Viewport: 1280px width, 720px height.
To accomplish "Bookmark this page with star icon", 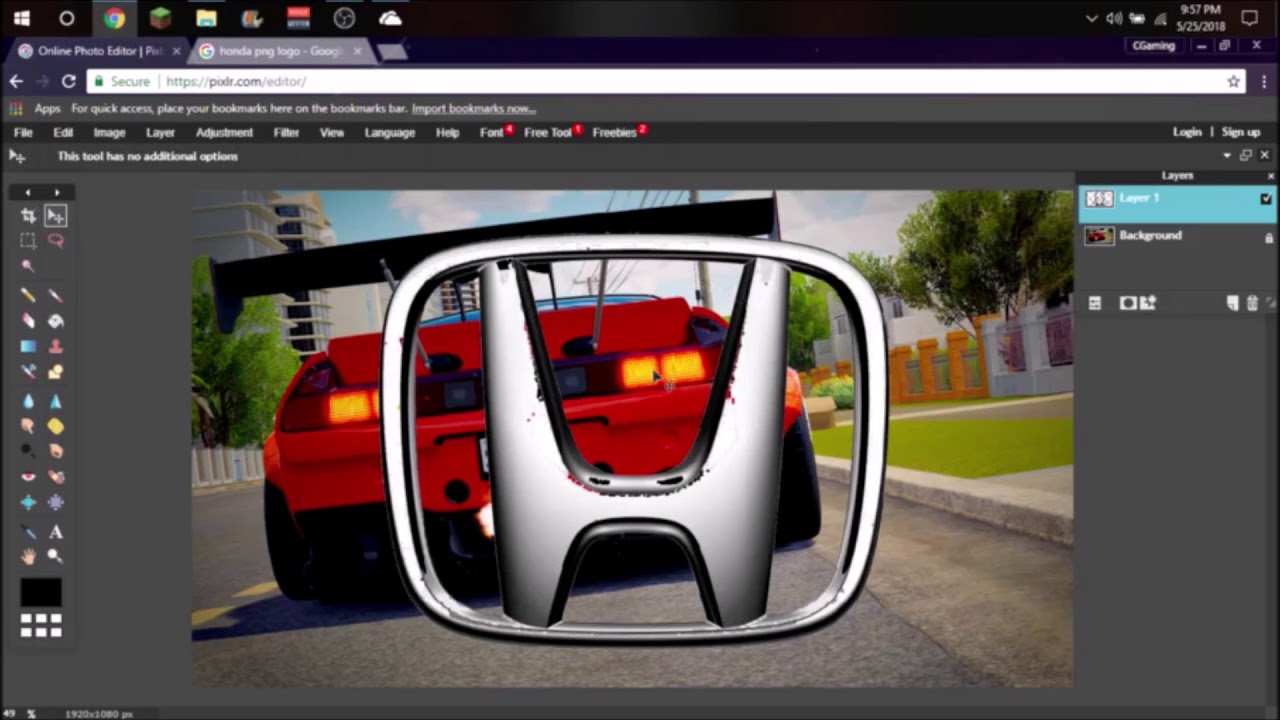I will (x=1234, y=81).
